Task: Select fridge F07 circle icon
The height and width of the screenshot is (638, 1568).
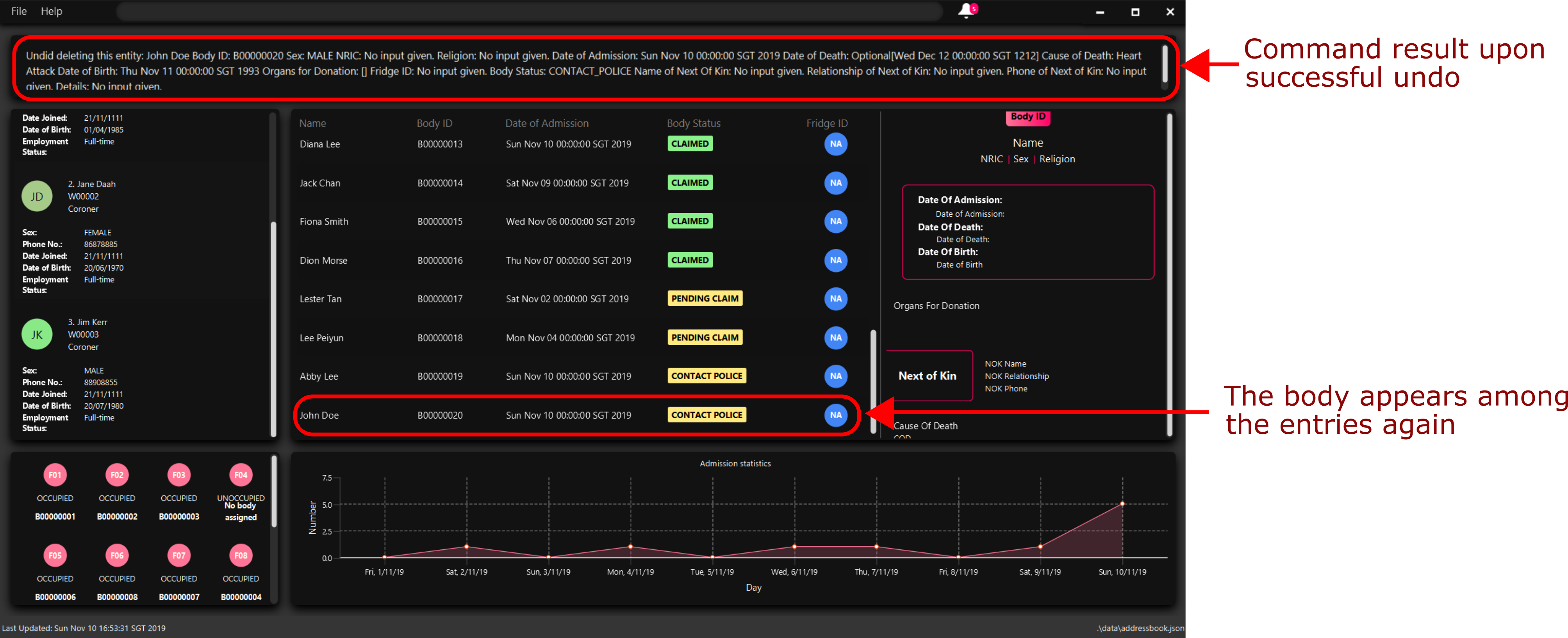Action: pos(179,555)
